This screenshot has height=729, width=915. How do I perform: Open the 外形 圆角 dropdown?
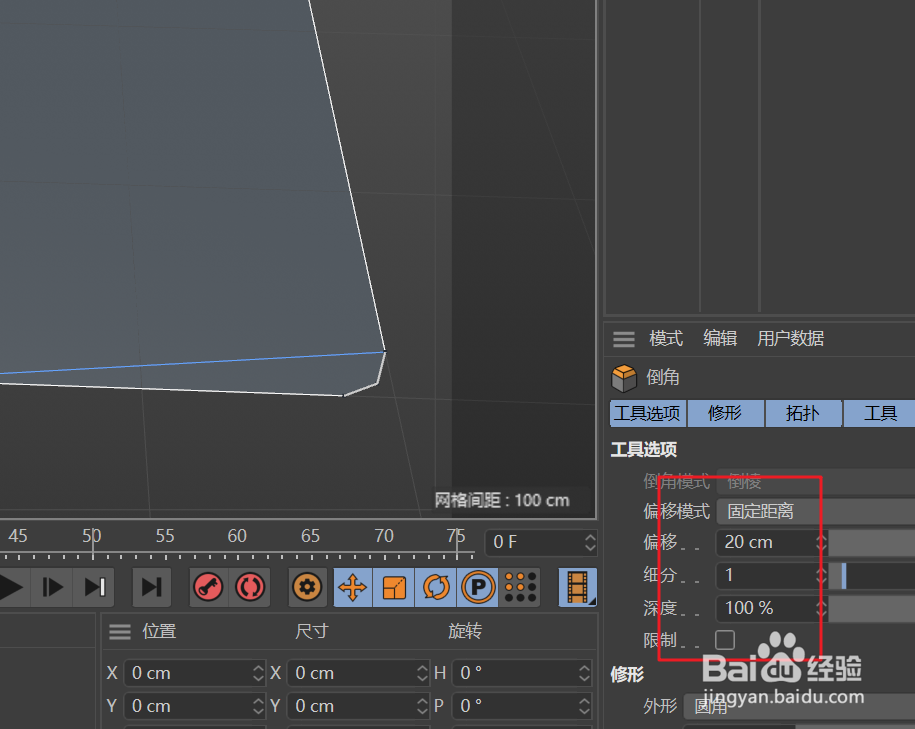point(740,706)
